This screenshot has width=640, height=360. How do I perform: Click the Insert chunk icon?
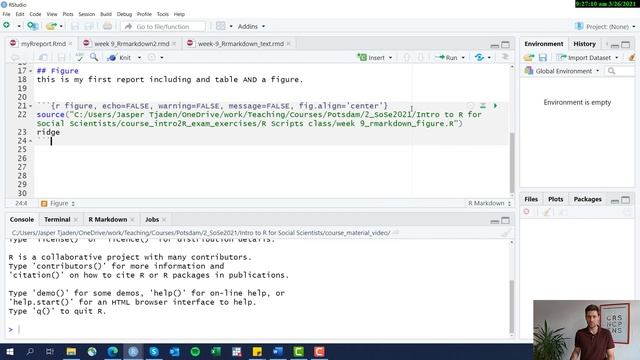click(362, 58)
